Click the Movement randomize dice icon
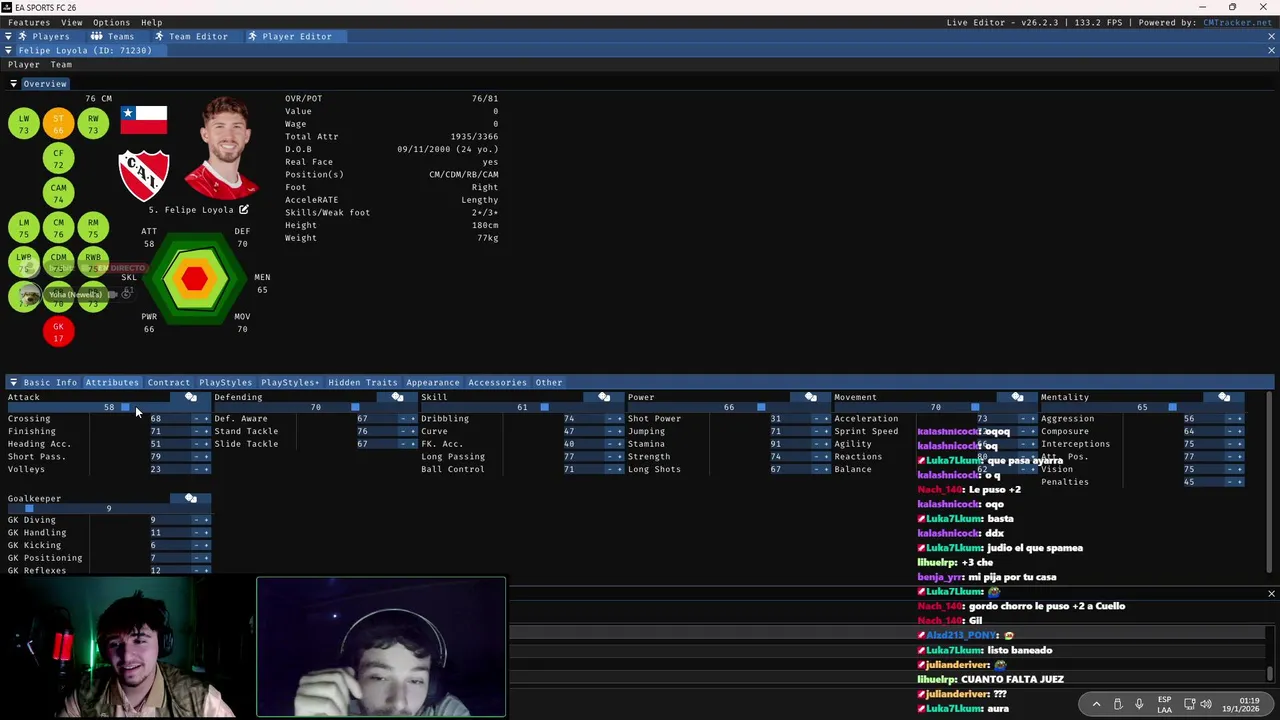The height and width of the screenshot is (720, 1280). [x=1017, y=397]
